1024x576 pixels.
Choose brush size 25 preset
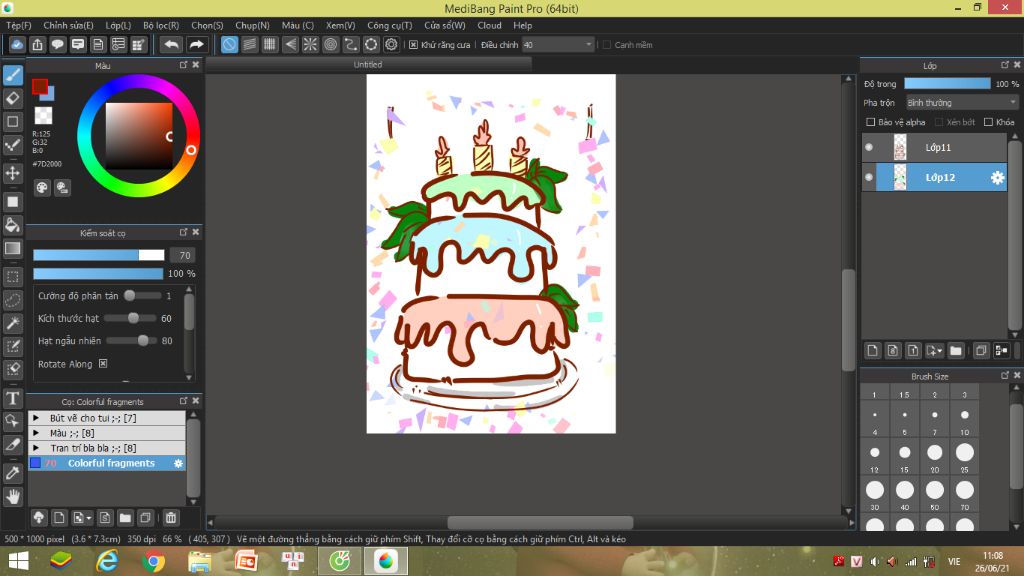click(965, 456)
